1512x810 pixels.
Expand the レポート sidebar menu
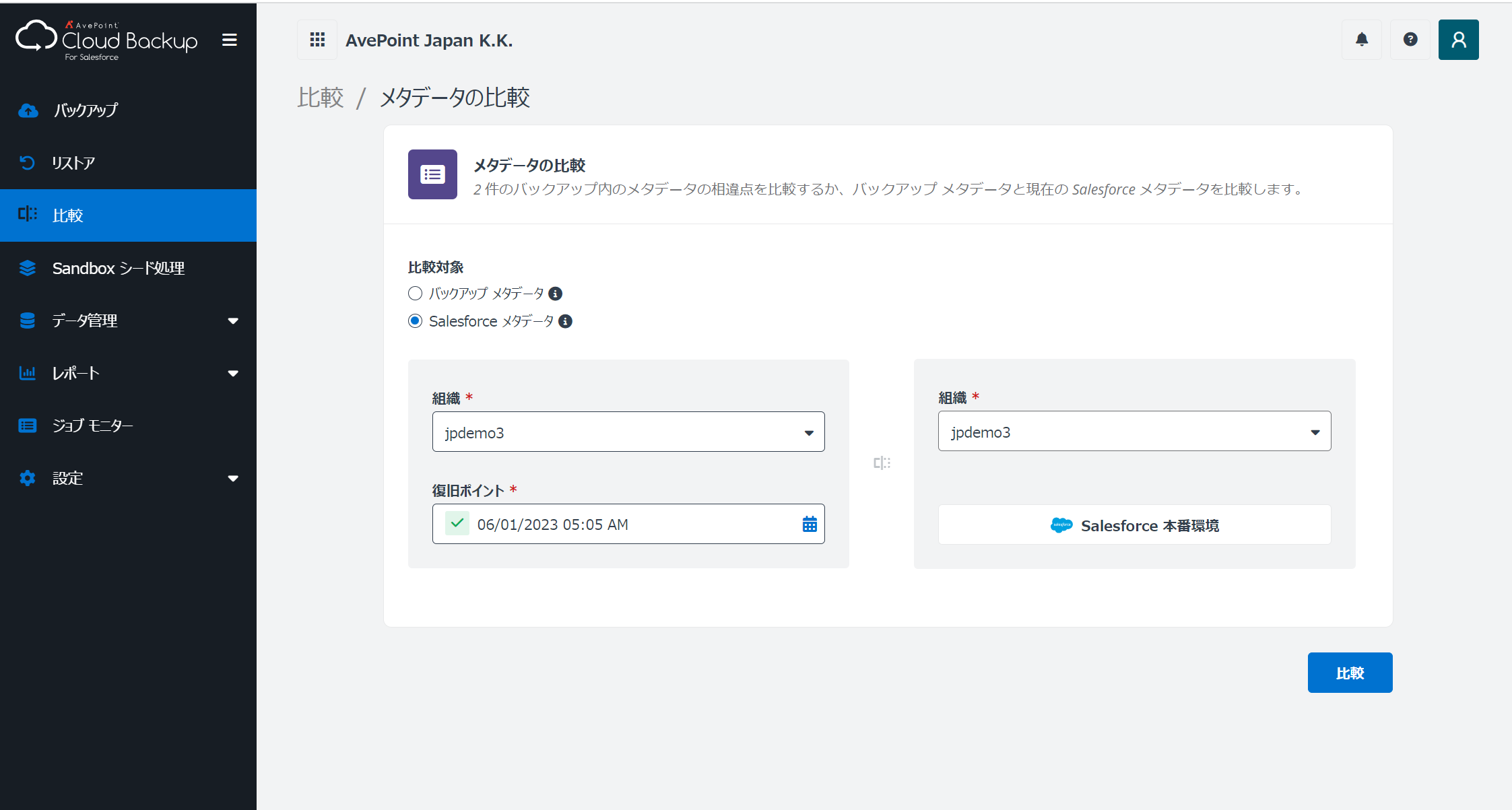coord(128,373)
